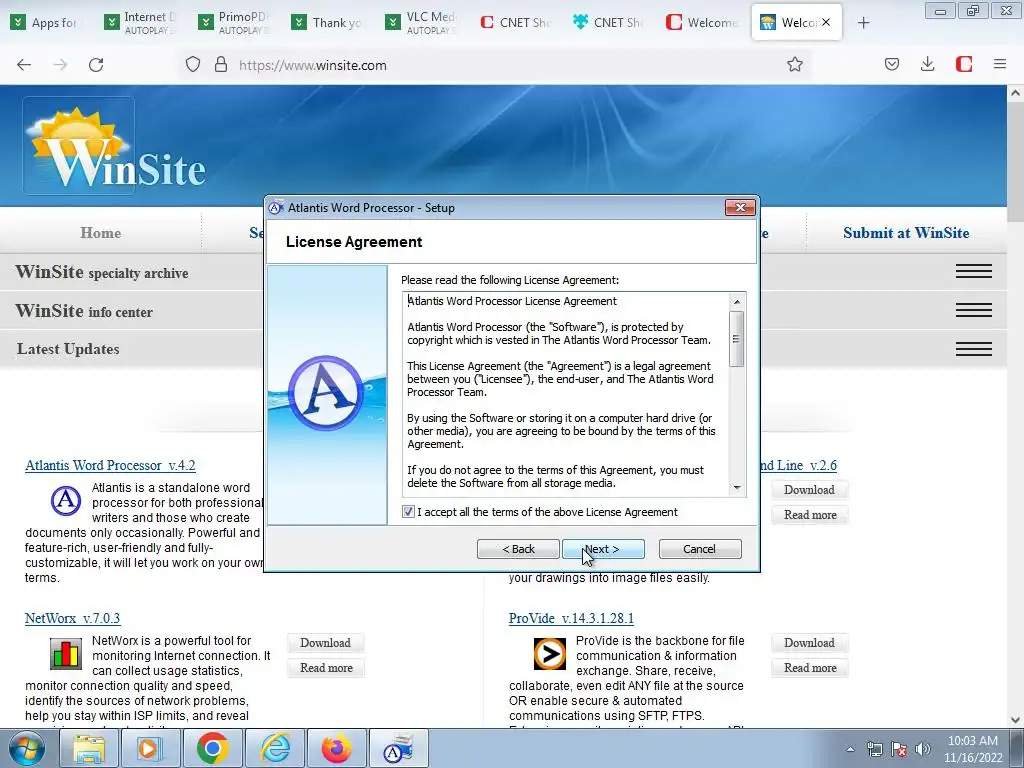Switch to the red Welcome tab
Screen dimensions: 1024x768
click(702, 23)
